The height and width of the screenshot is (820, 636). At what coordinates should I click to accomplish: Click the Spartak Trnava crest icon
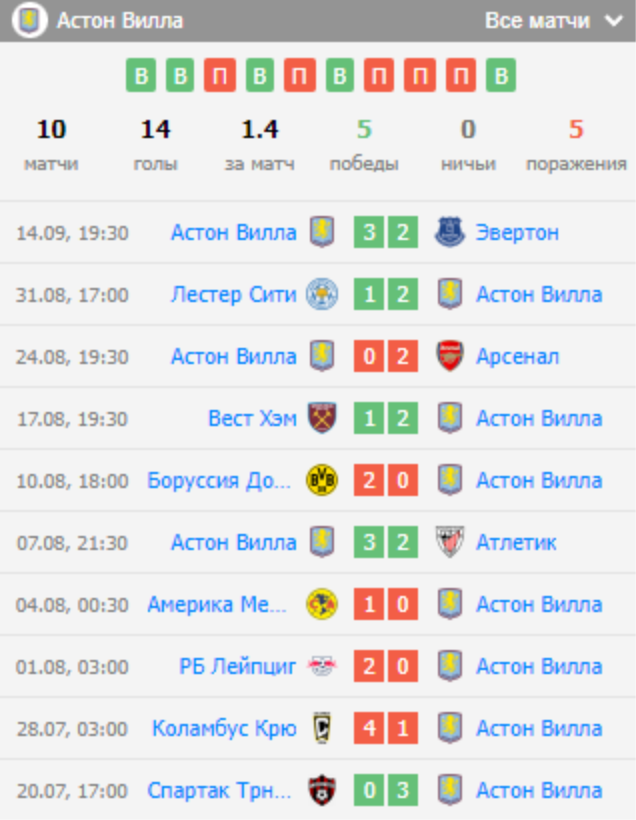322,791
